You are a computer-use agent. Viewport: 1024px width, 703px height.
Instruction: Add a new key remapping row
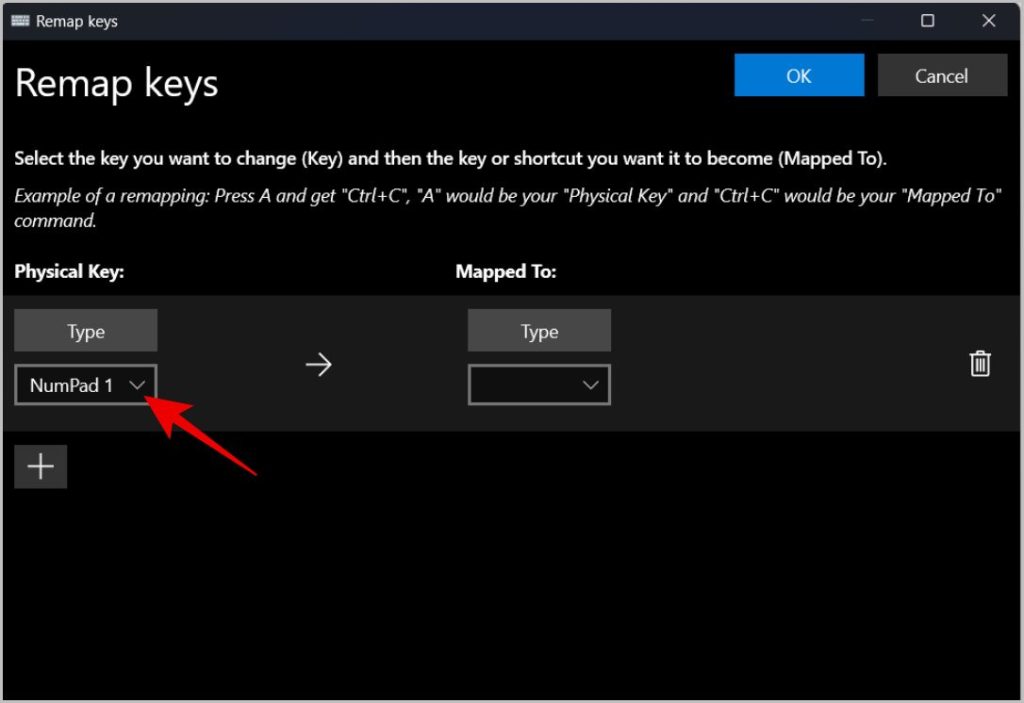point(40,466)
